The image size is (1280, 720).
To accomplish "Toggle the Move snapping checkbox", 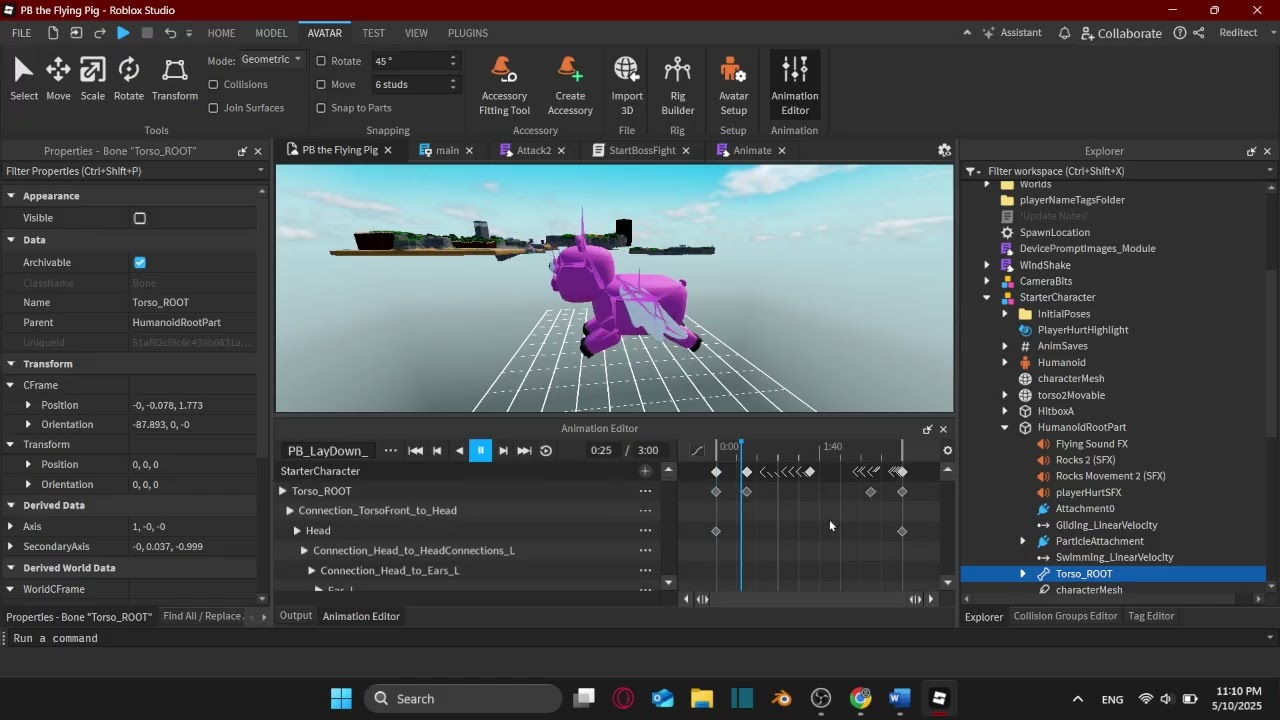I will click(321, 85).
